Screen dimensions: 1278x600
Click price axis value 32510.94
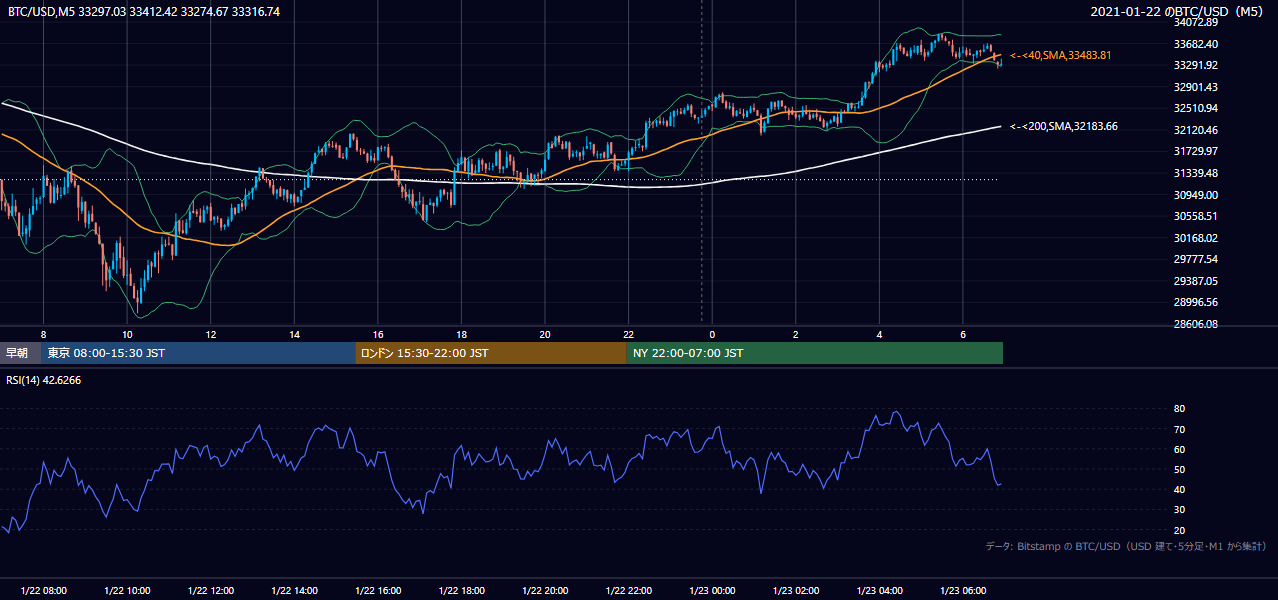pyautogui.click(x=1196, y=108)
